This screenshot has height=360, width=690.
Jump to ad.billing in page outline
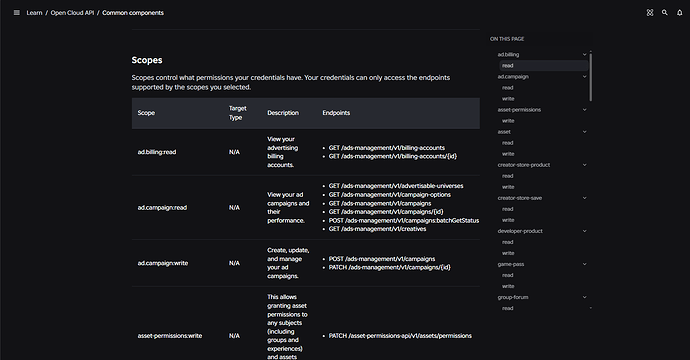point(508,55)
